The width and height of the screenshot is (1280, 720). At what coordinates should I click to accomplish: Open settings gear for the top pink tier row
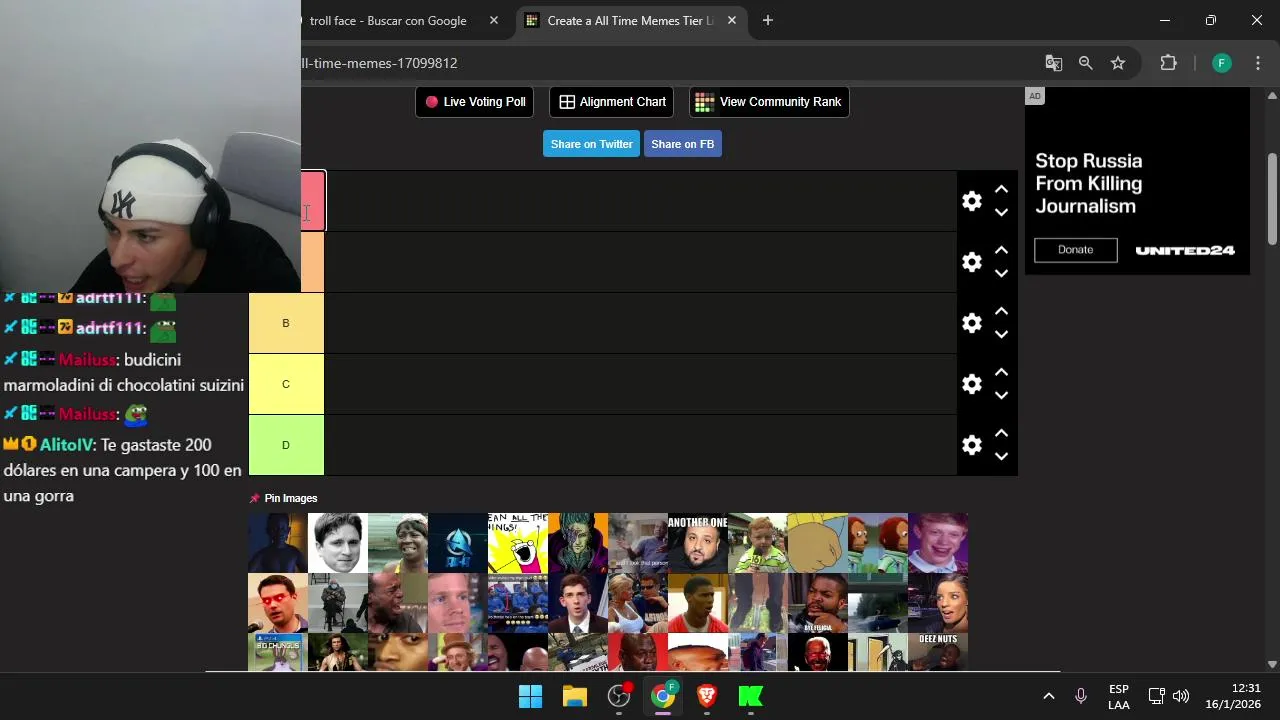[972, 201]
